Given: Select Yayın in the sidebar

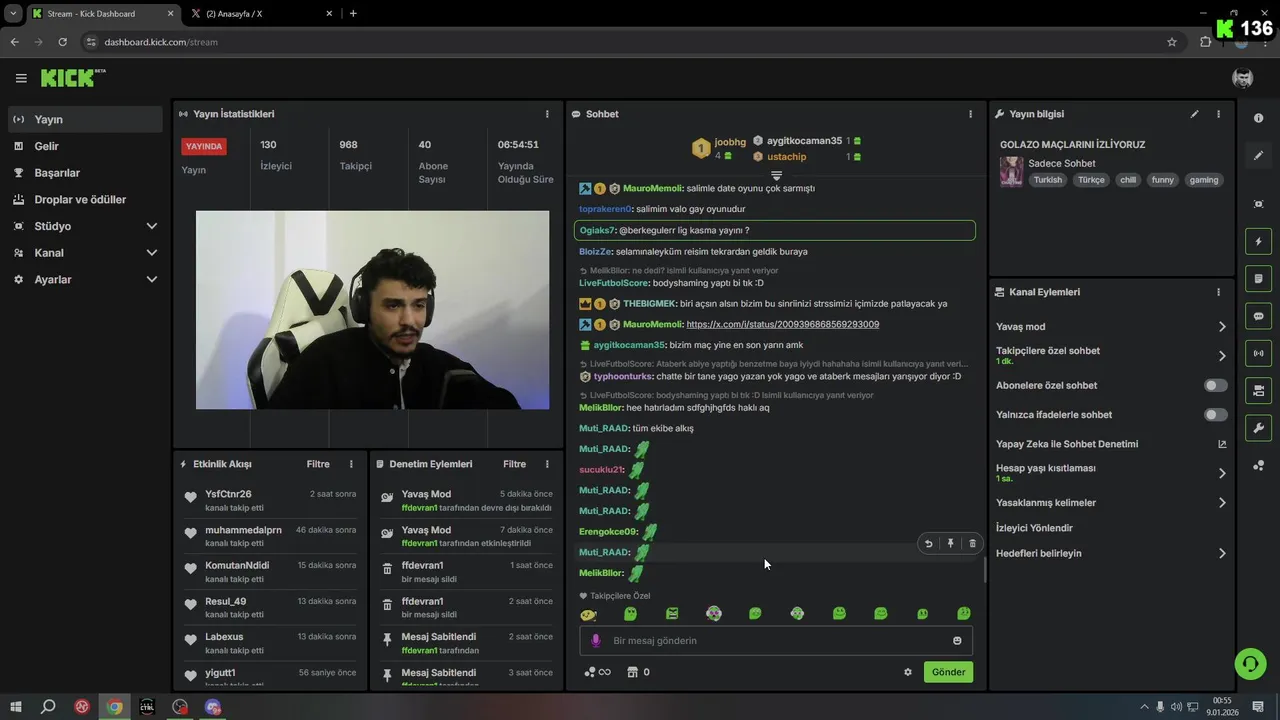Looking at the screenshot, I should [x=85, y=119].
